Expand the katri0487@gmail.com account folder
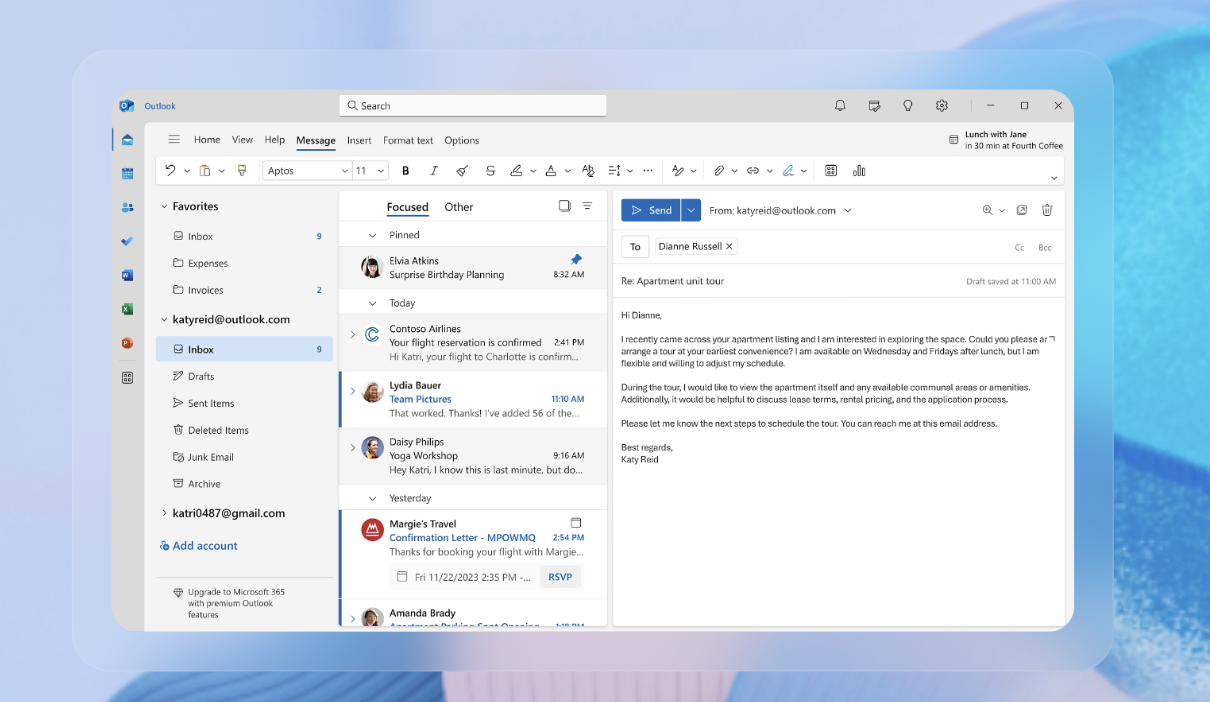The height and width of the screenshot is (702, 1210). (x=164, y=513)
